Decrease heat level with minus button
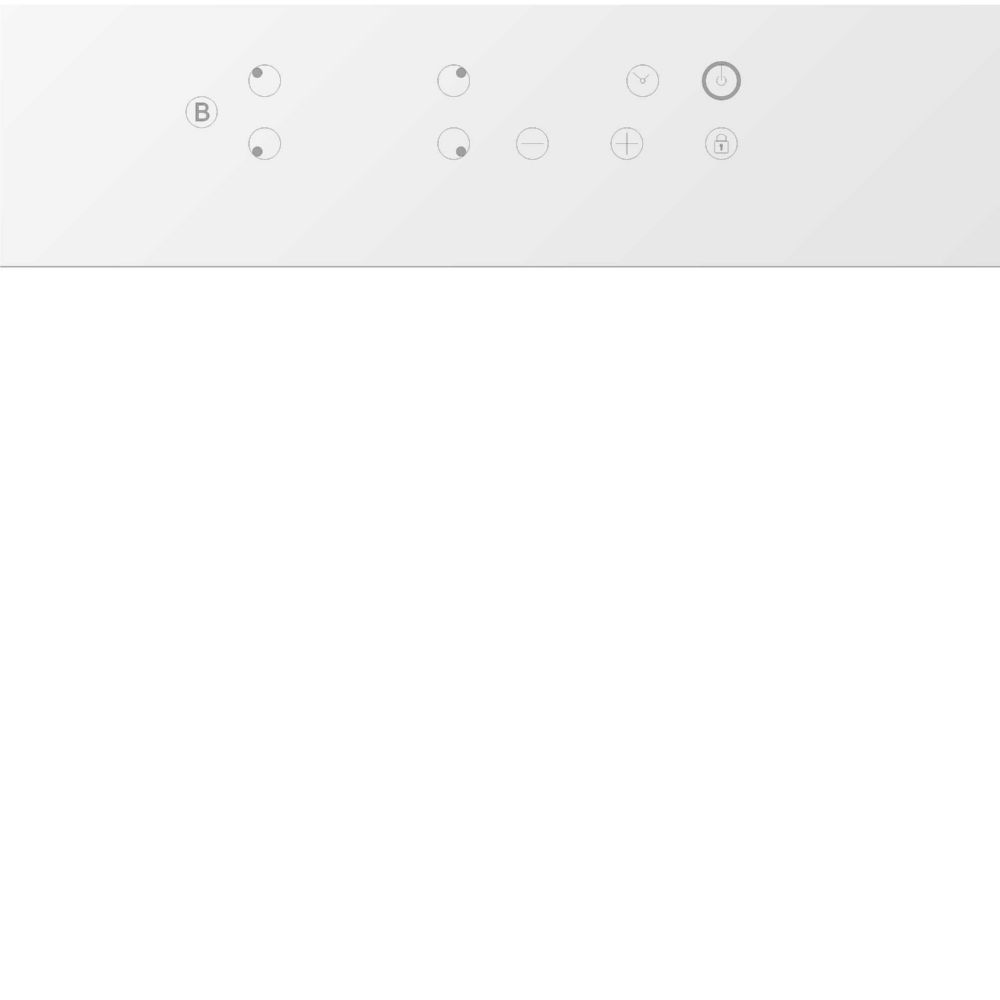The height and width of the screenshot is (1000, 1000). (x=533, y=143)
